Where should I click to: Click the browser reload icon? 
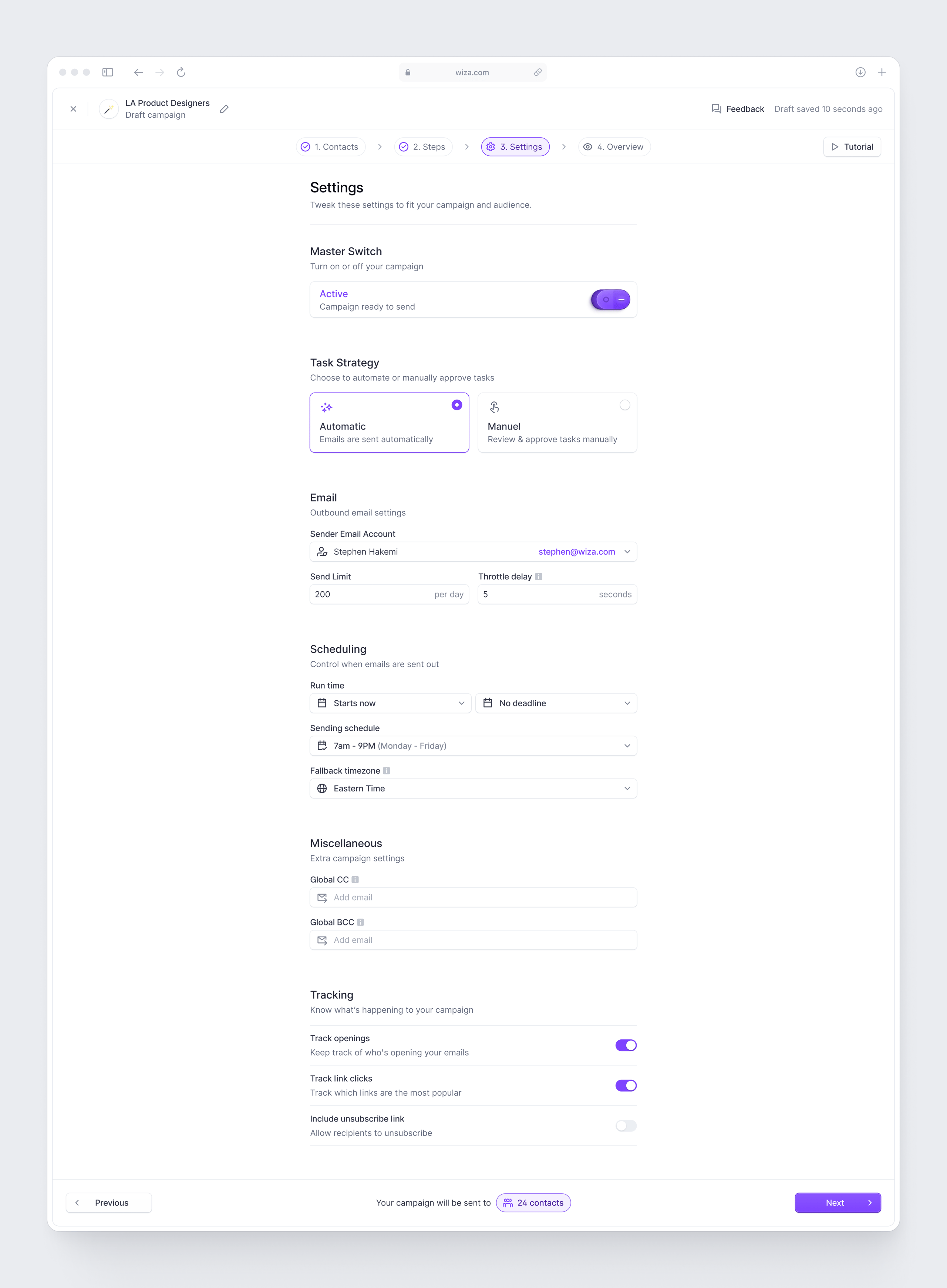(181, 72)
